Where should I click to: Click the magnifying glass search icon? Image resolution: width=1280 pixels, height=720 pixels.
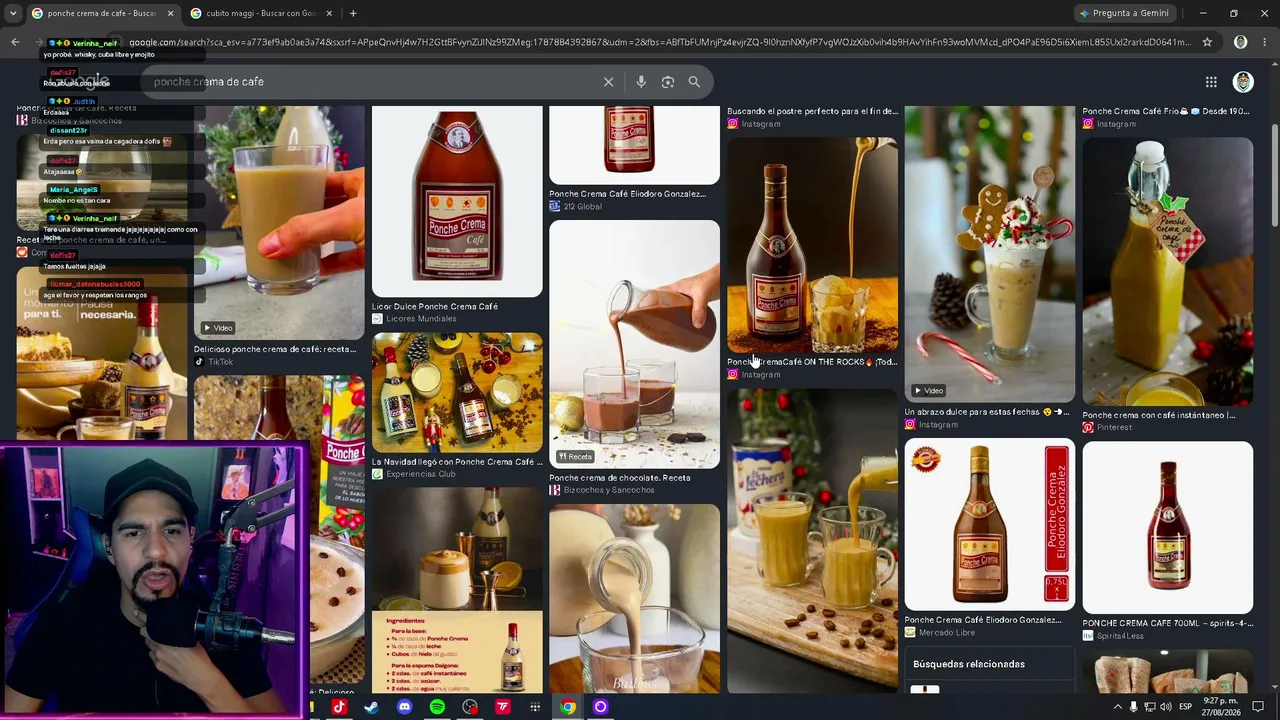coord(694,82)
